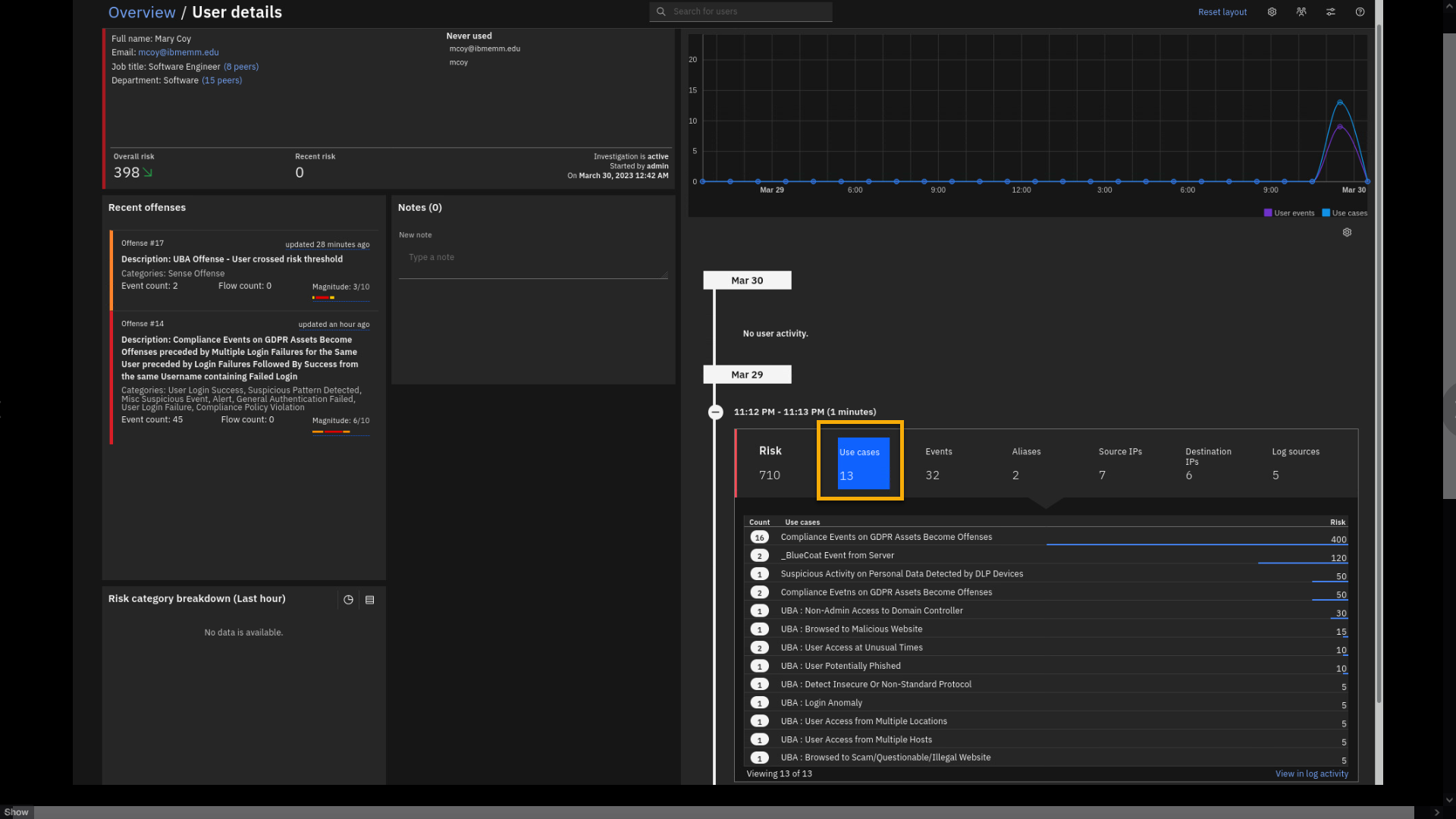
Task: Switch risk breakdown to table view
Action: tap(370, 600)
